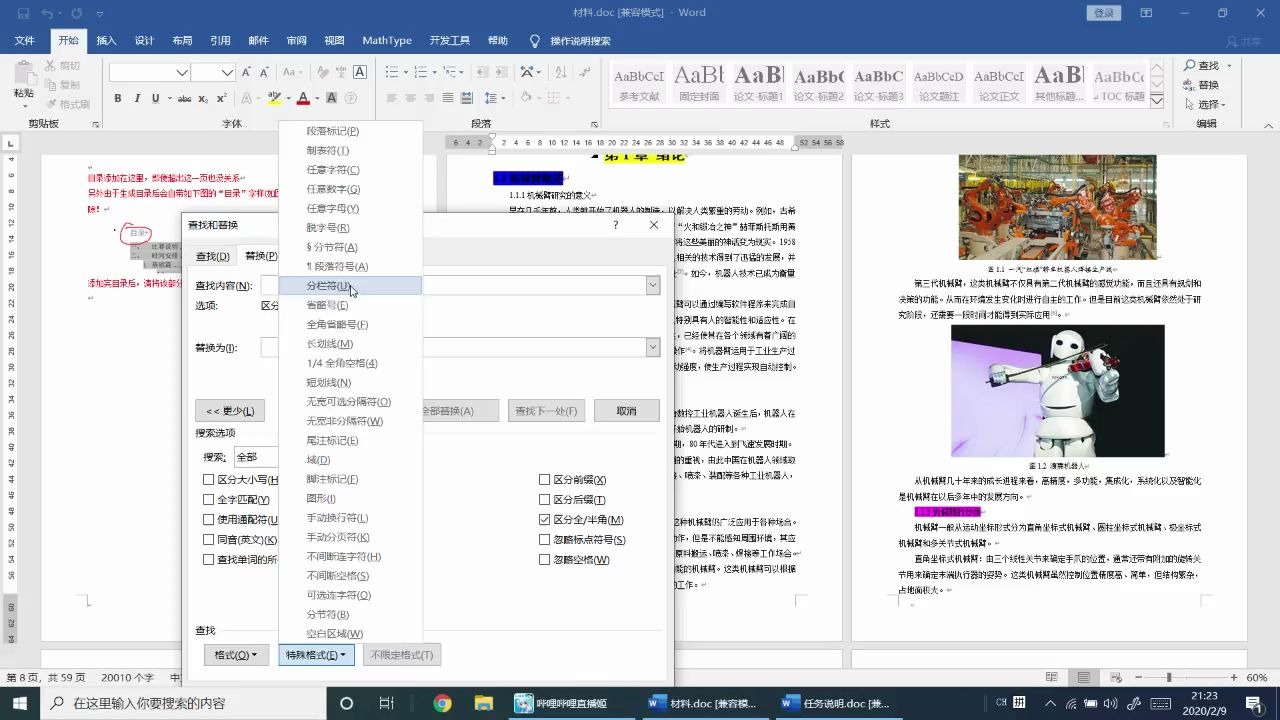
Task: Toggle bold formatting in the Font group
Action: coord(117,99)
